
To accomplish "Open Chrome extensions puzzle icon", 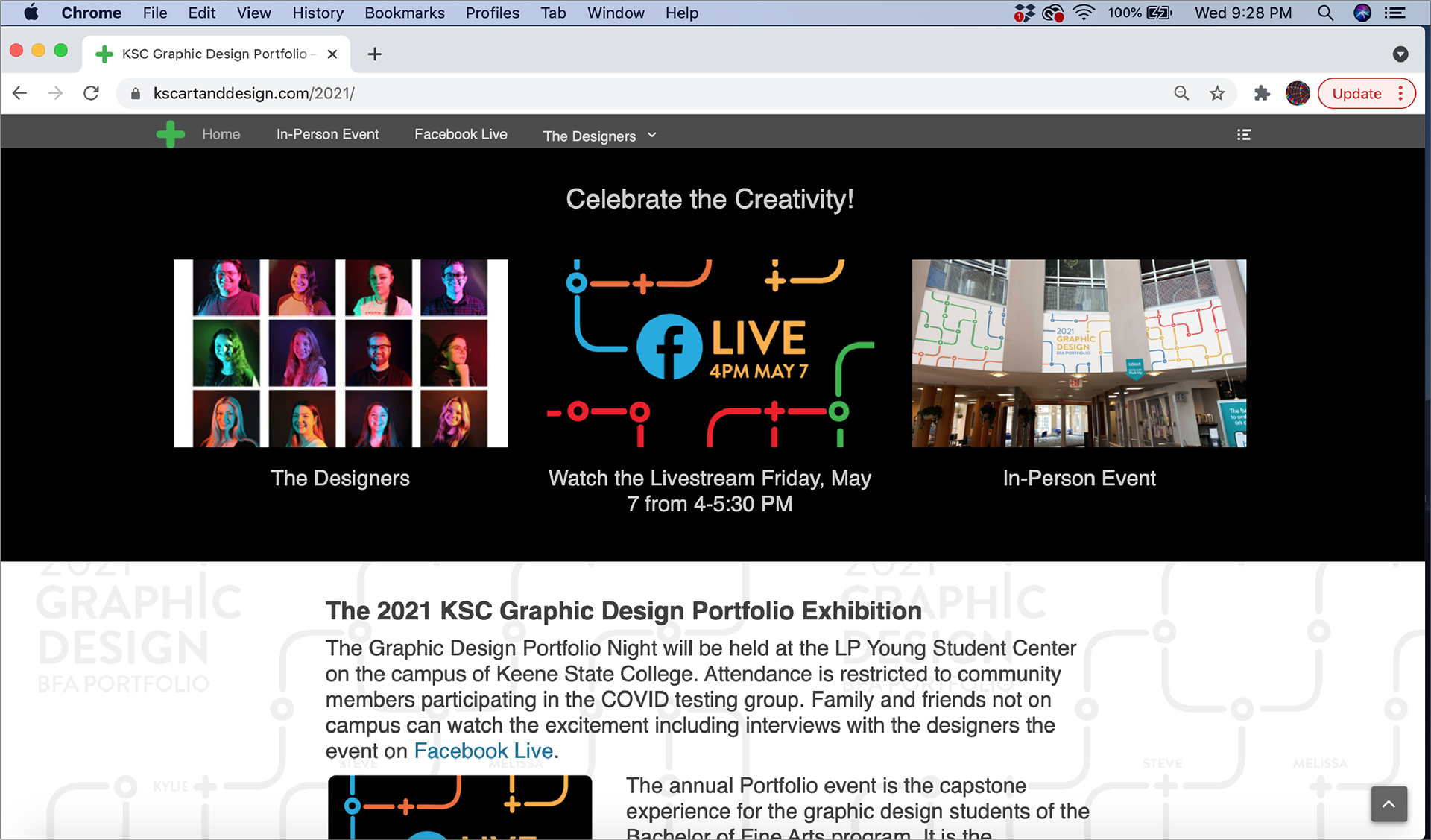I will (1261, 93).
